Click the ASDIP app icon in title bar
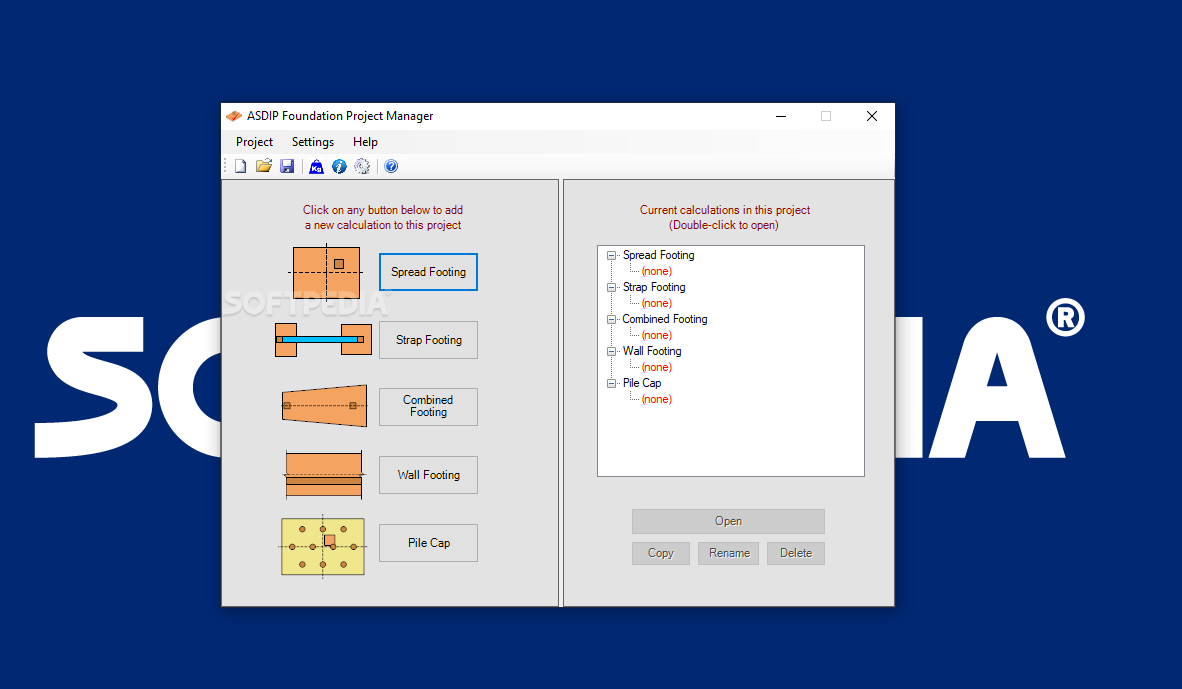 point(234,116)
